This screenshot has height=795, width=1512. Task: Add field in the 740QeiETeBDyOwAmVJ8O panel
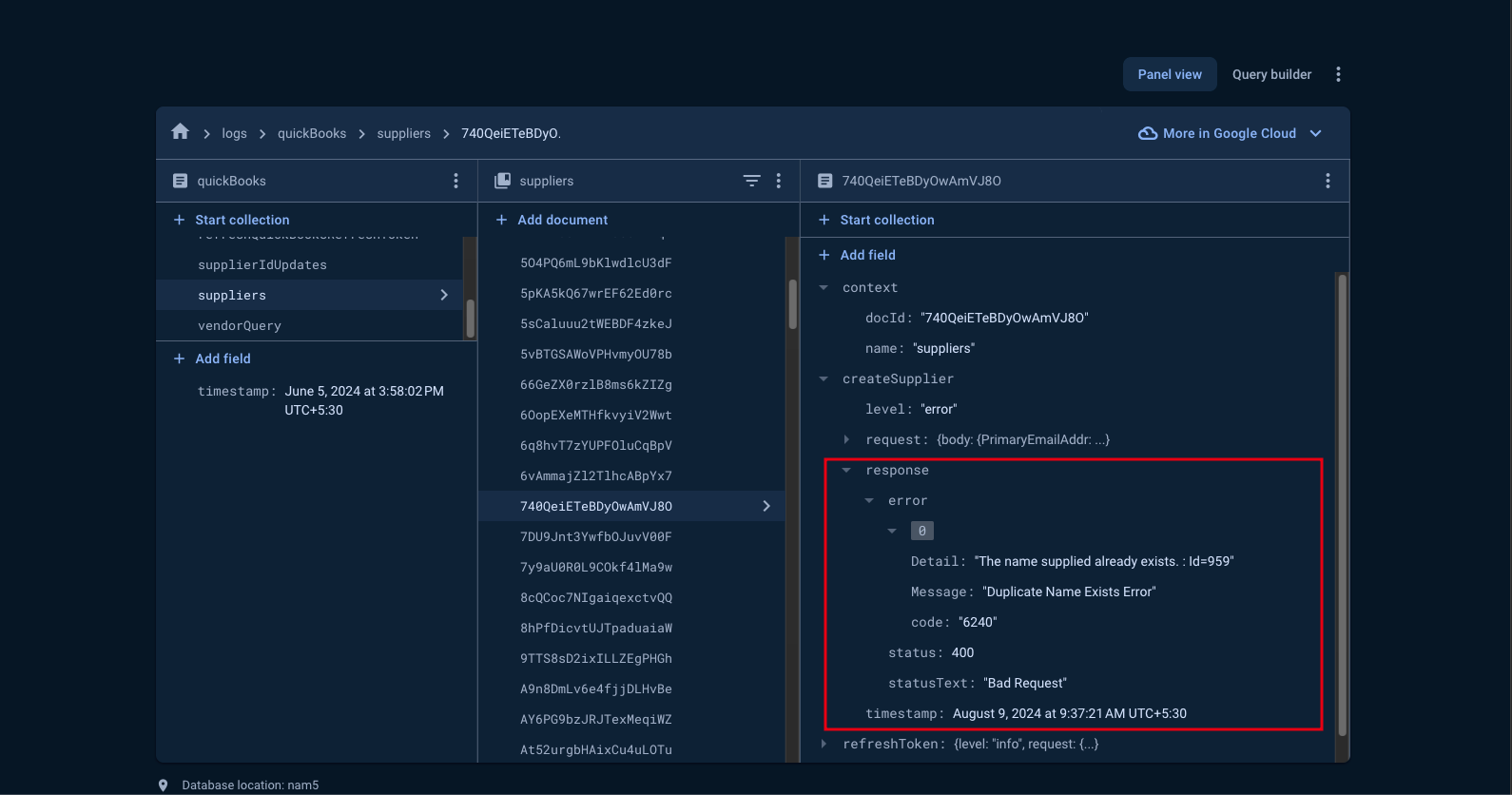pos(867,255)
